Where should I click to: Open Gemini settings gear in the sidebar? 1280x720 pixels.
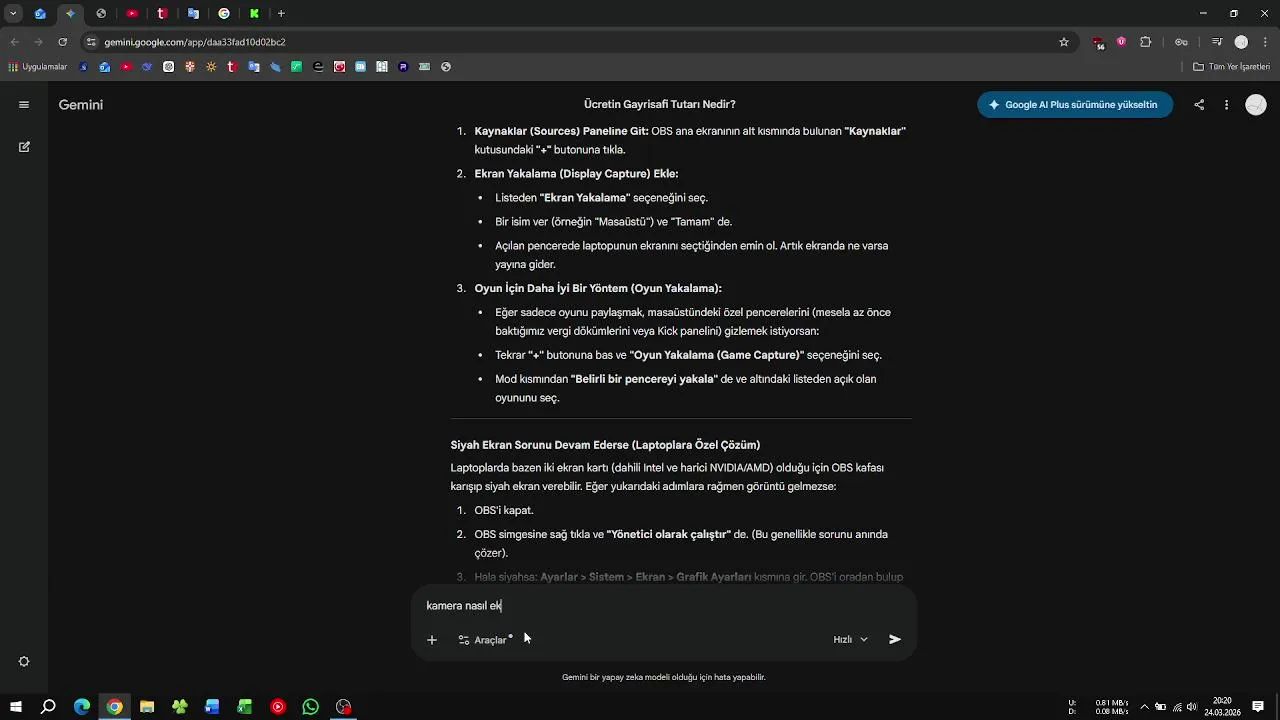pos(24,662)
